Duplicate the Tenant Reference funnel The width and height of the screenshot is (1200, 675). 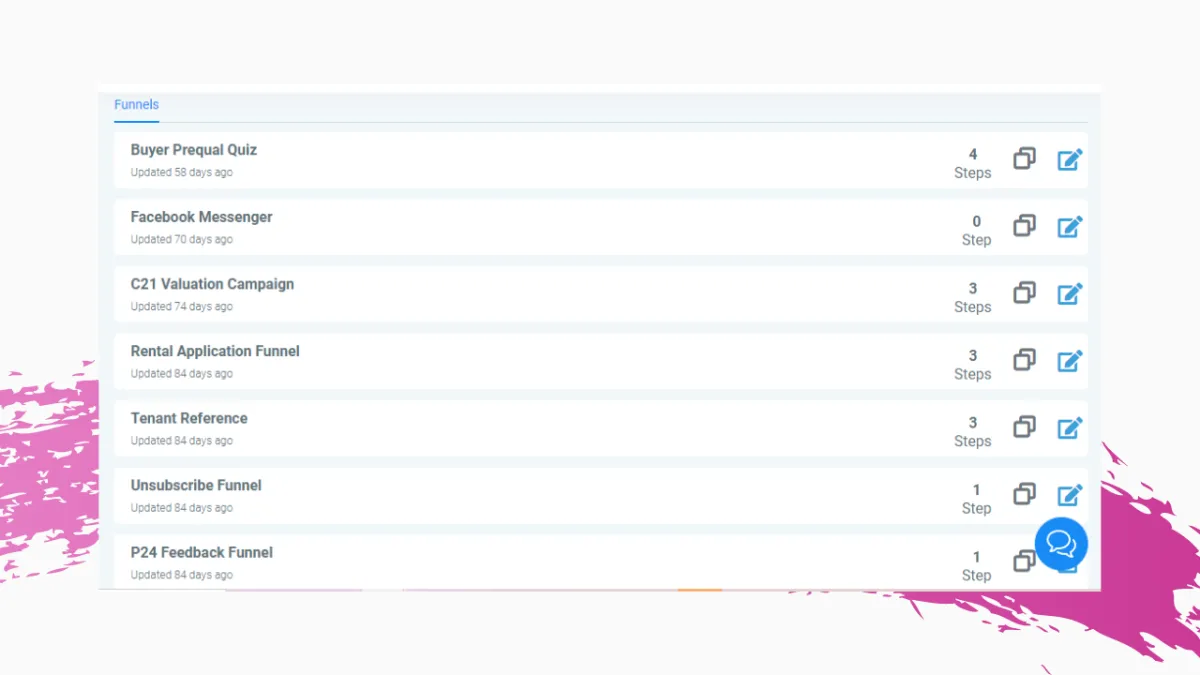[x=1024, y=427]
